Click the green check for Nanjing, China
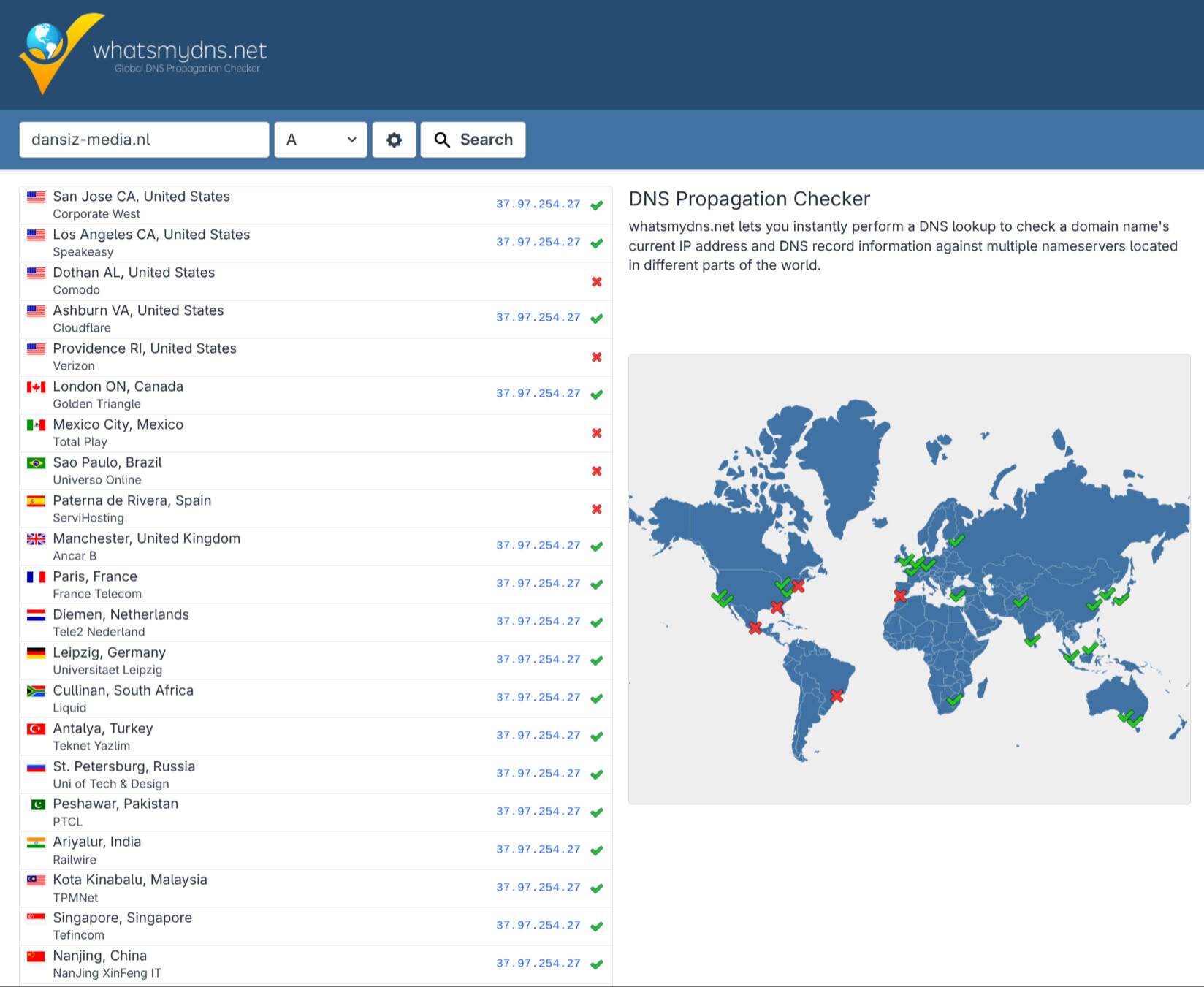This screenshot has width=1204, height=987. (x=597, y=964)
